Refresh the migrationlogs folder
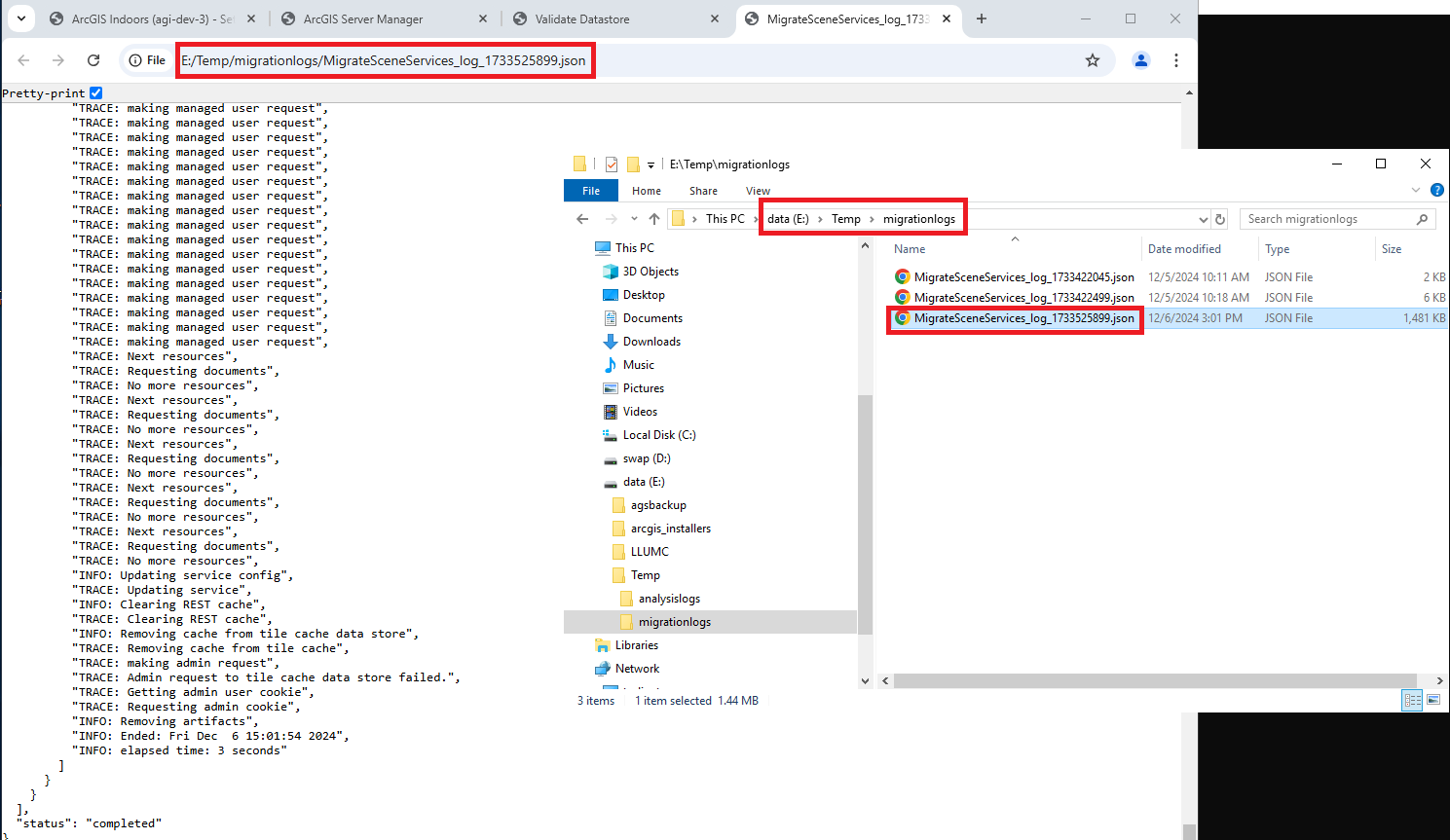The image size is (1450, 840). click(x=1220, y=219)
